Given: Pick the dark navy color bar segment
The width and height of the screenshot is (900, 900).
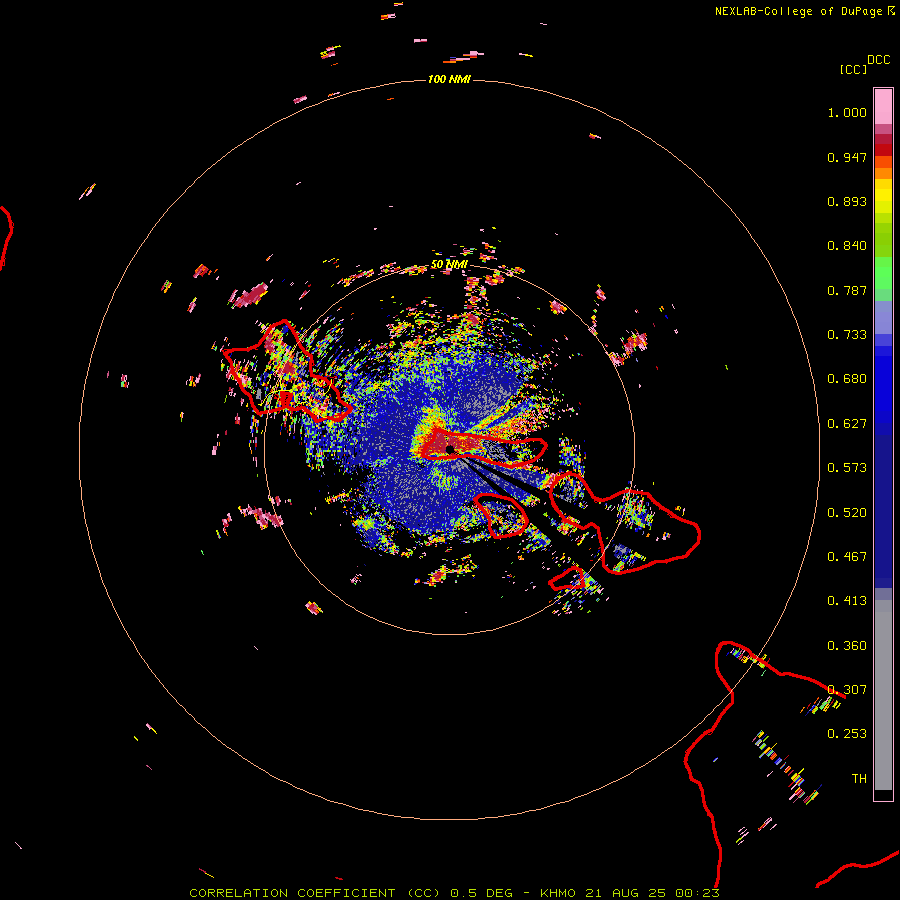Looking at the screenshot, I should 883,511.
